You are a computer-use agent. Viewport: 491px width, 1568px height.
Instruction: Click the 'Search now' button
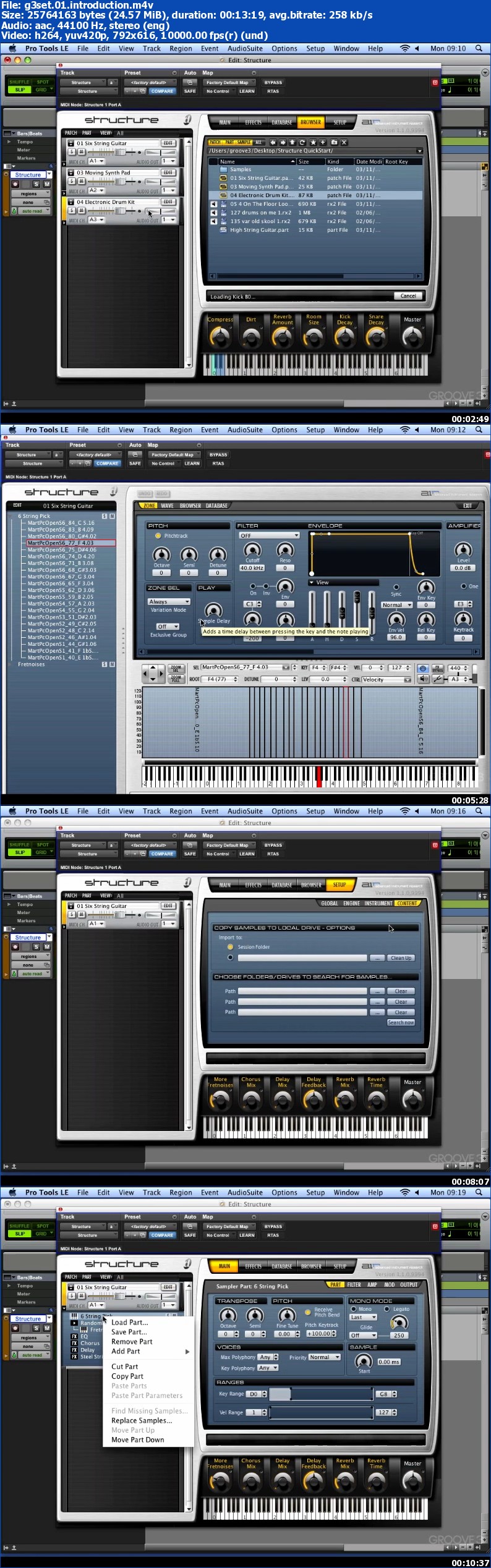click(401, 1022)
